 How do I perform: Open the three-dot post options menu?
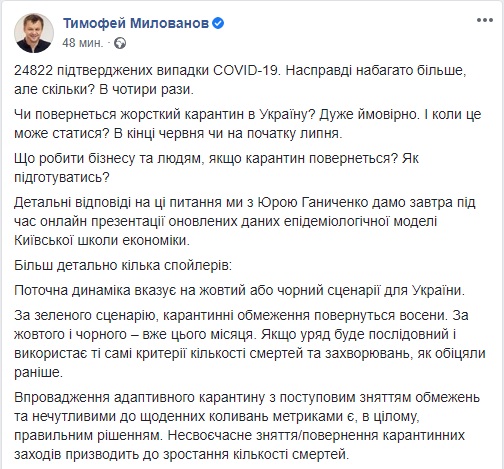[485, 20]
